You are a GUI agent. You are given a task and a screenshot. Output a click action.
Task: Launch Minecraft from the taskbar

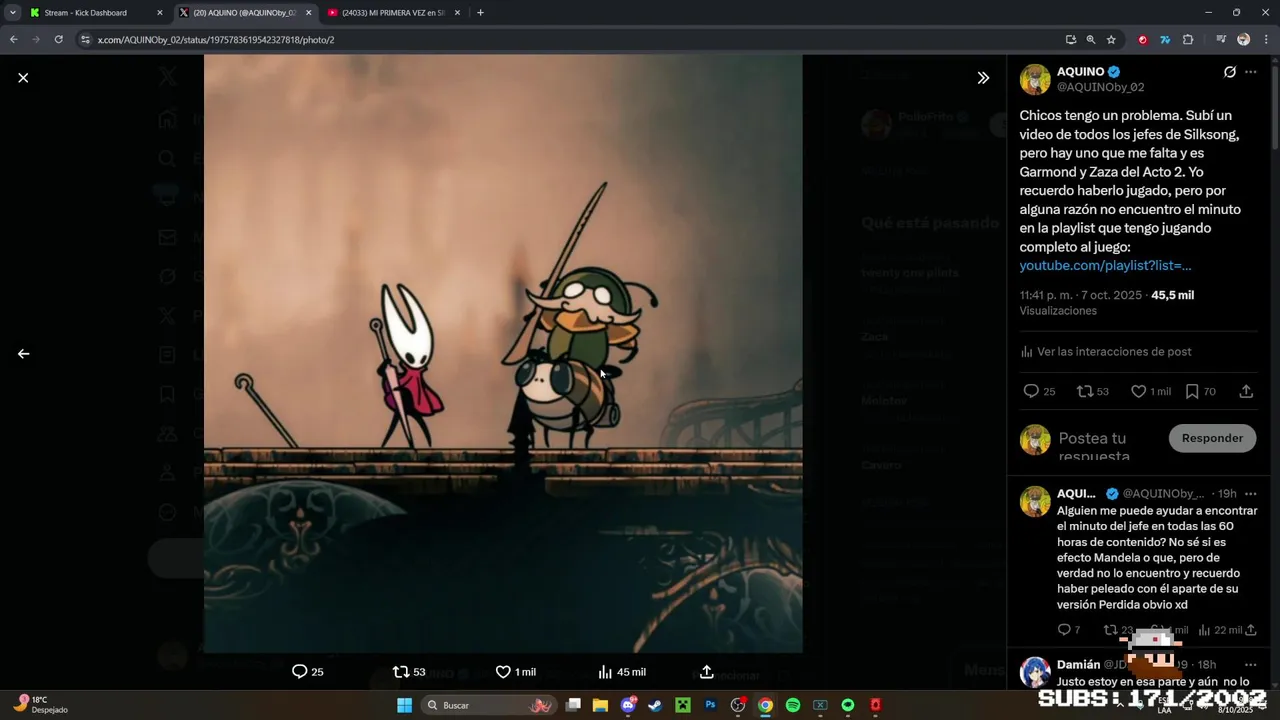click(683, 705)
